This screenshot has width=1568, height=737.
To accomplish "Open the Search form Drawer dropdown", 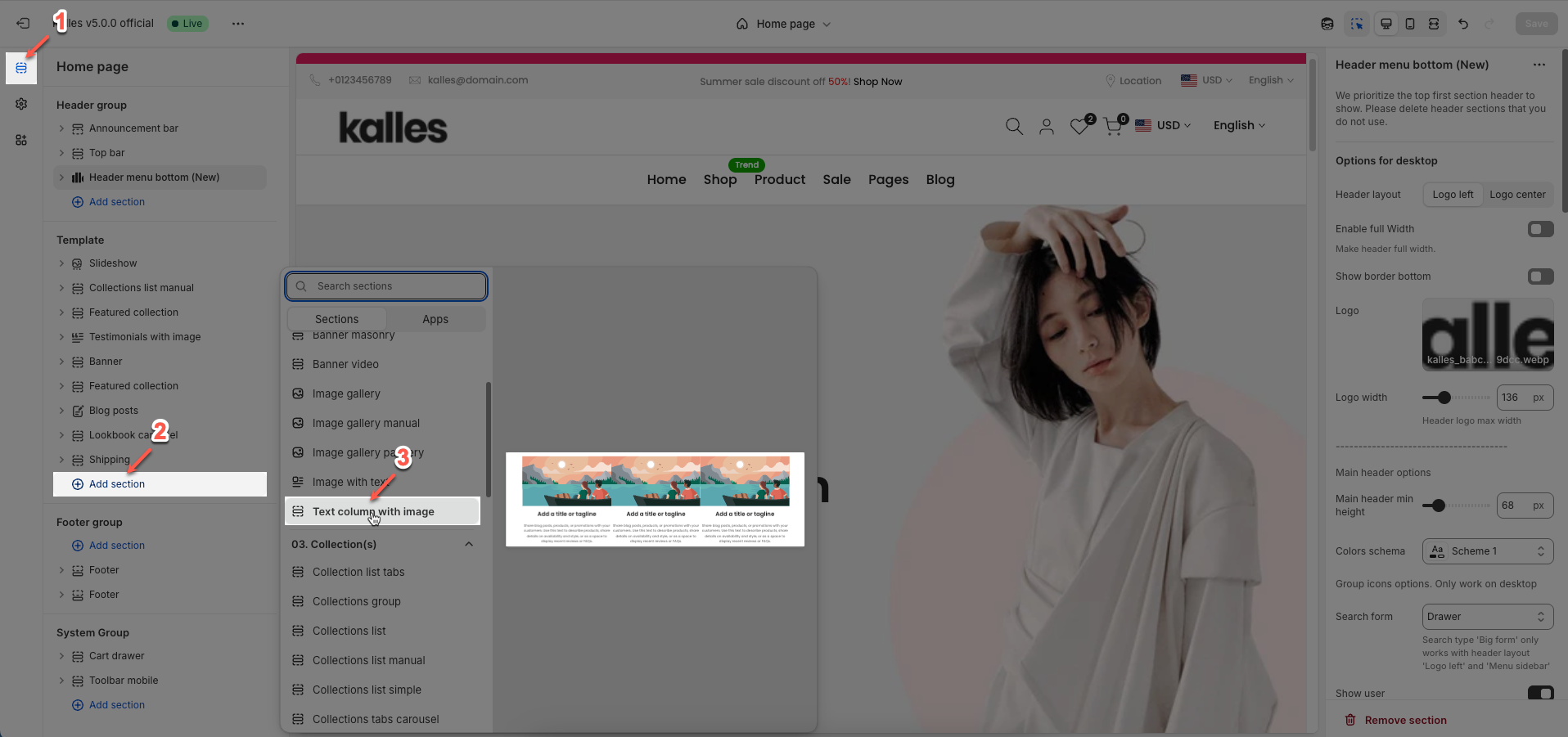I will point(1488,617).
